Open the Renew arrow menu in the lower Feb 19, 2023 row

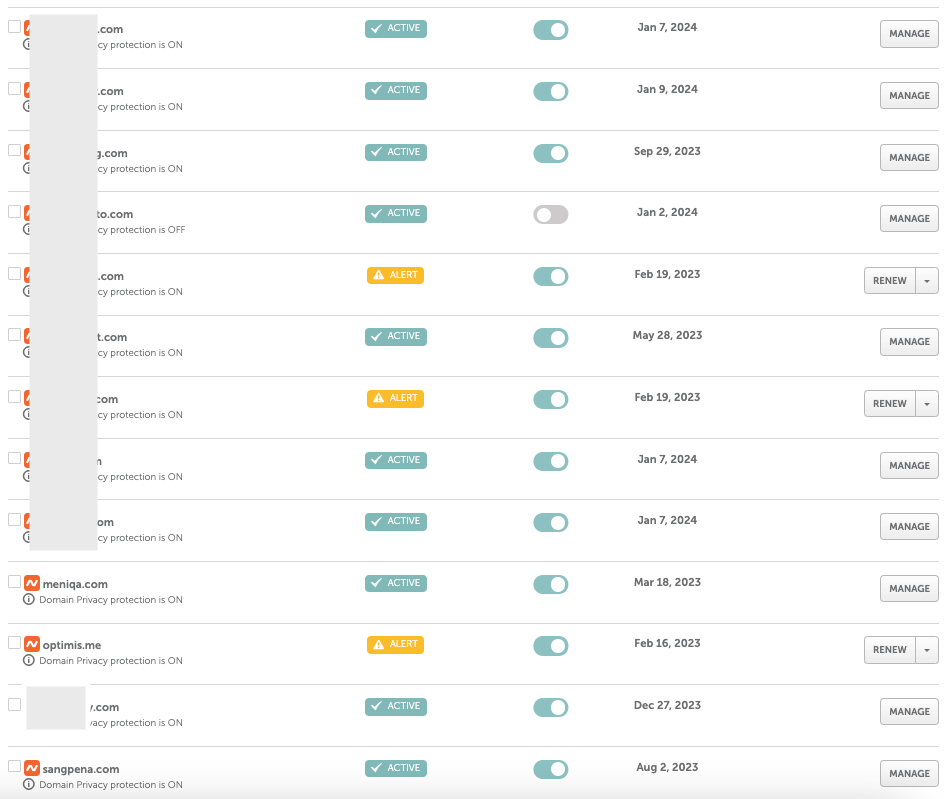927,404
